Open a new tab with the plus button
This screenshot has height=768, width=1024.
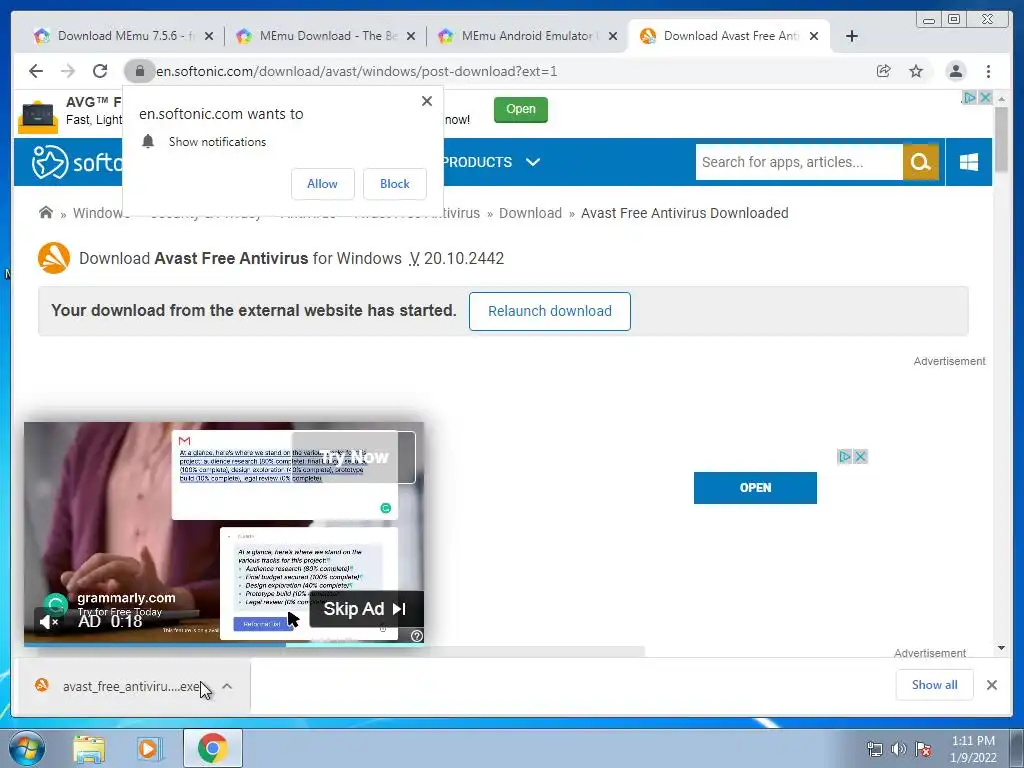tap(852, 36)
